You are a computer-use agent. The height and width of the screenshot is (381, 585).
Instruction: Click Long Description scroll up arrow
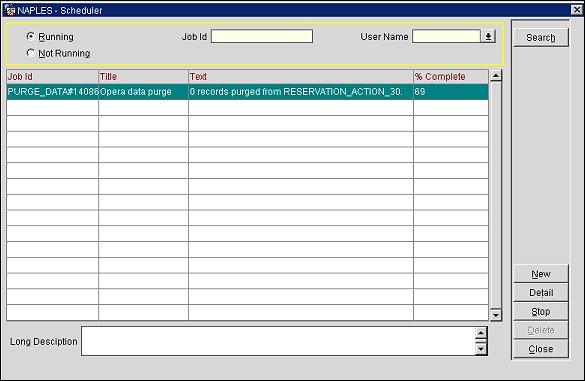(x=481, y=333)
